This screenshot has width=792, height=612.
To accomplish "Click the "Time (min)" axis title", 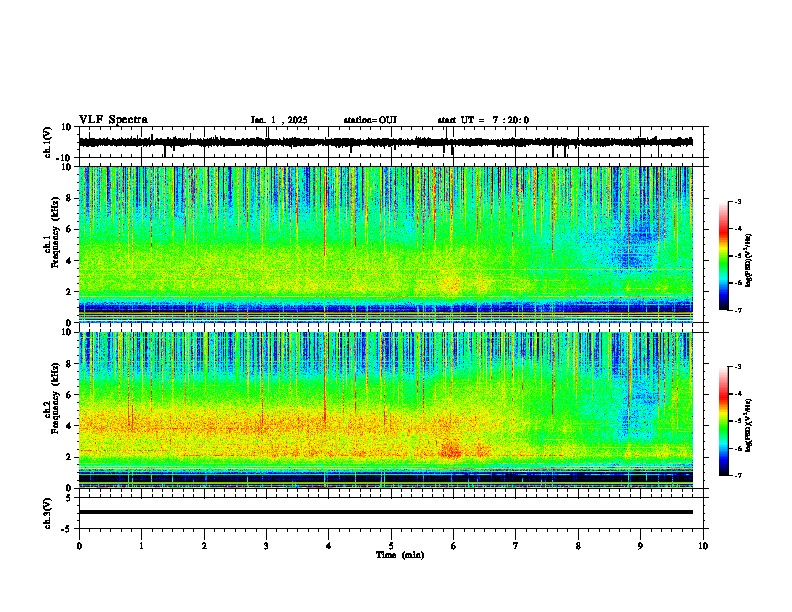I will pos(400,555).
